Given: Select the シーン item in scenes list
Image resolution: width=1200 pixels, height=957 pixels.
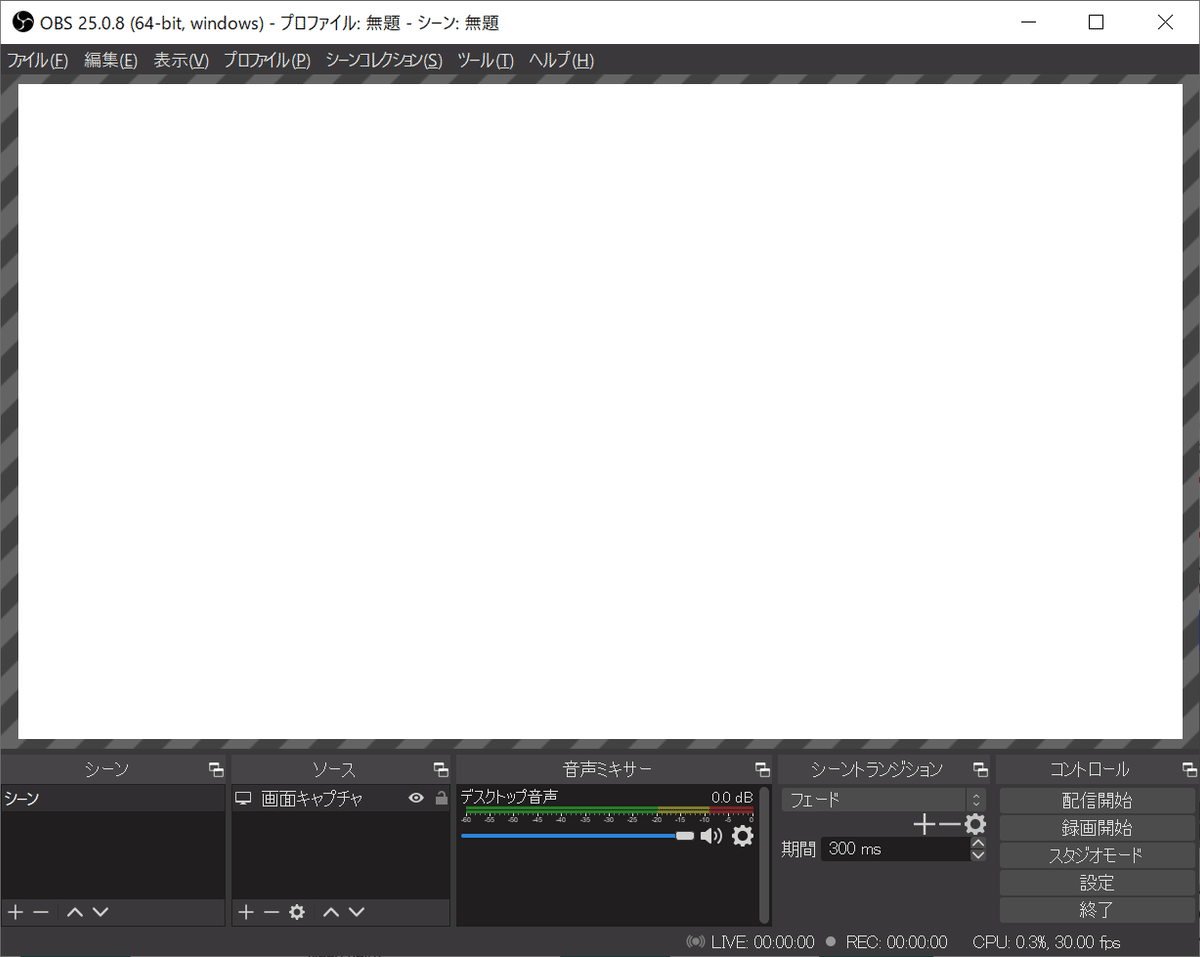Looking at the screenshot, I should [x=113, y=798].
